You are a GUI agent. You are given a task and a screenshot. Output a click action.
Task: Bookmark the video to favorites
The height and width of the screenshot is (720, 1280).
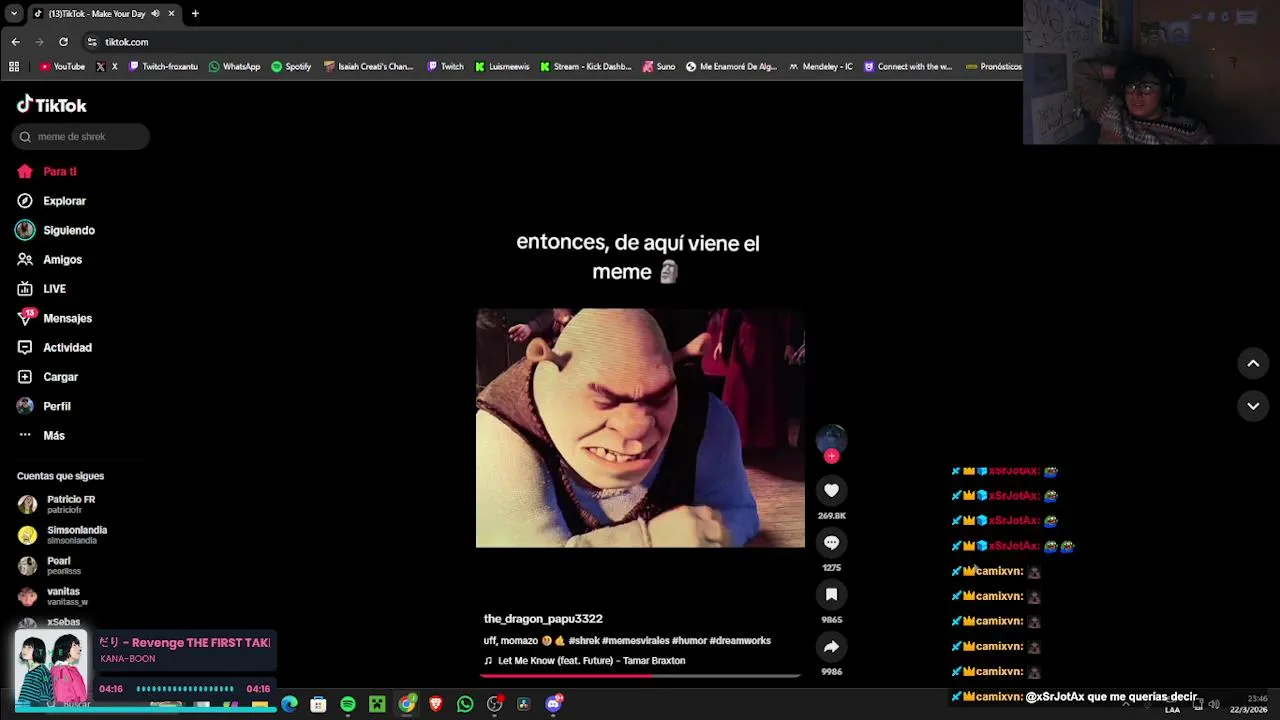tap(831, 594)
